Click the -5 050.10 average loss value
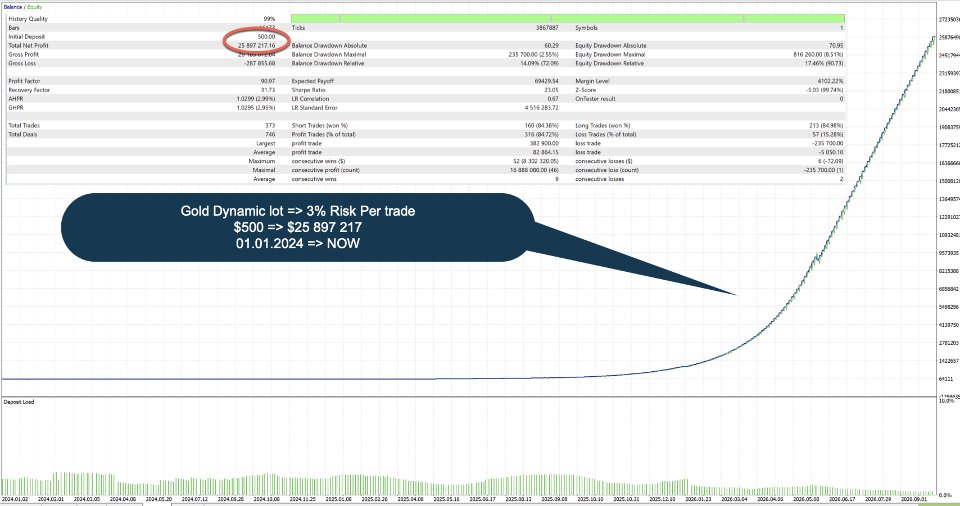The image size is (960, 506). pos(831,152)
